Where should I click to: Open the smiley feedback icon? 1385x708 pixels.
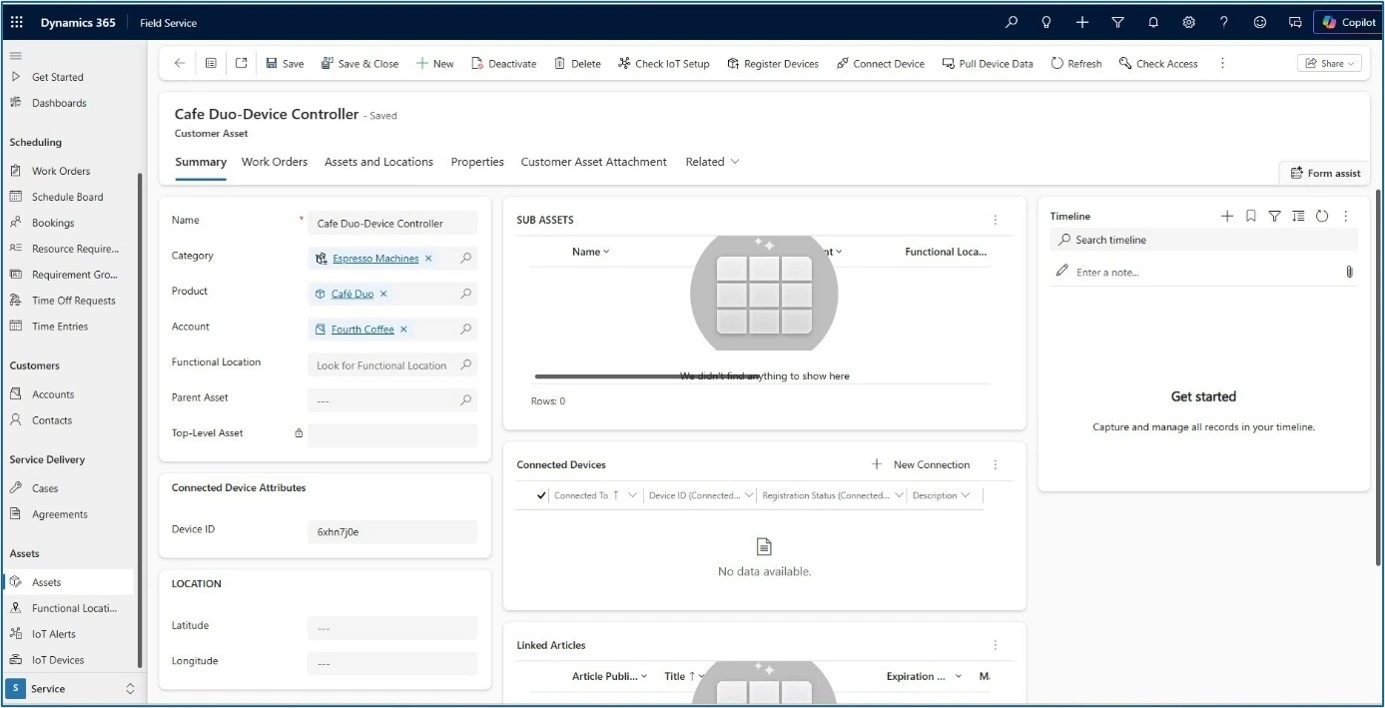click(1260, 22)
